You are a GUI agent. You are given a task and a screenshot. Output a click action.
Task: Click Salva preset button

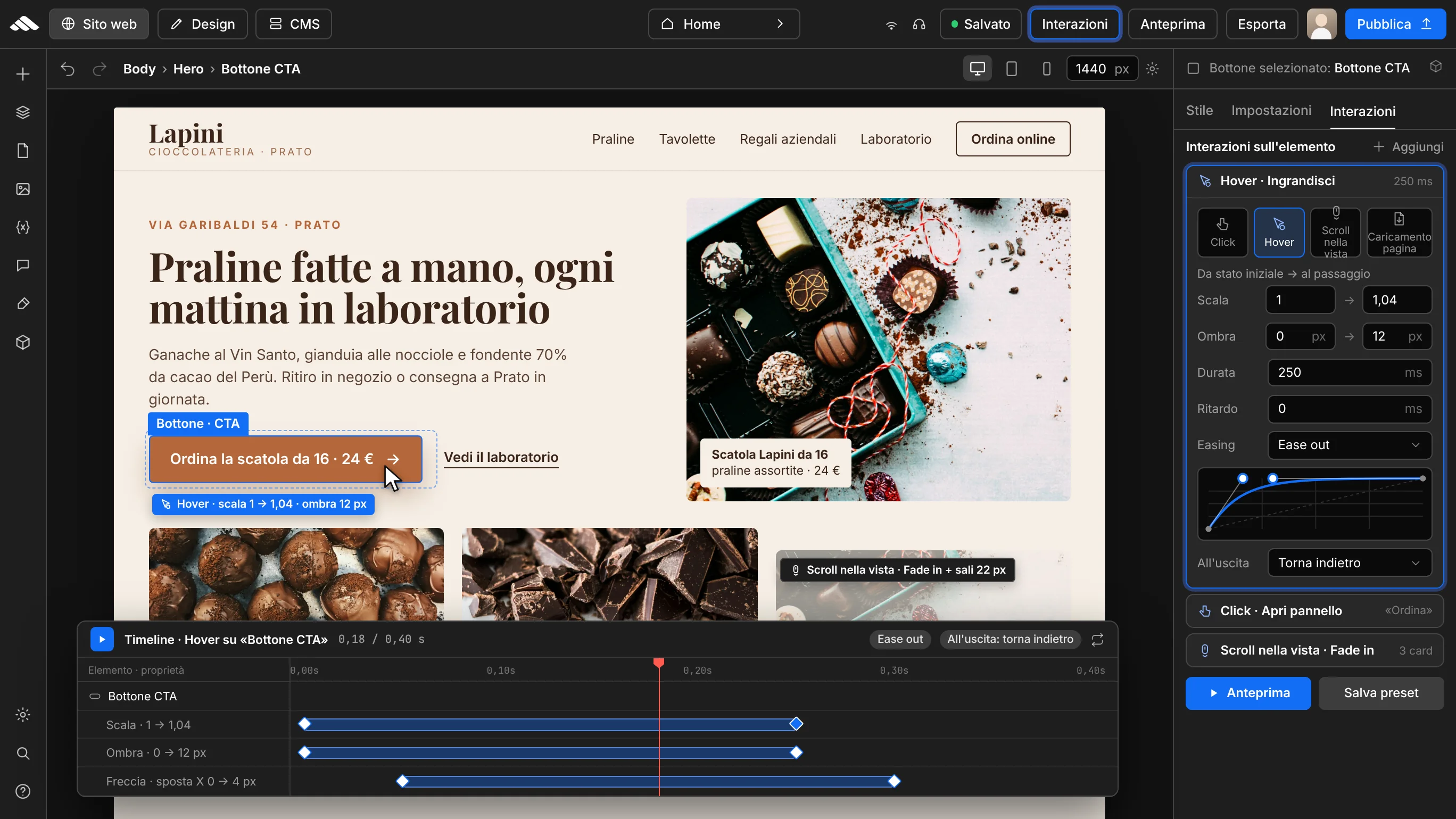click(x=1381, y=693)
